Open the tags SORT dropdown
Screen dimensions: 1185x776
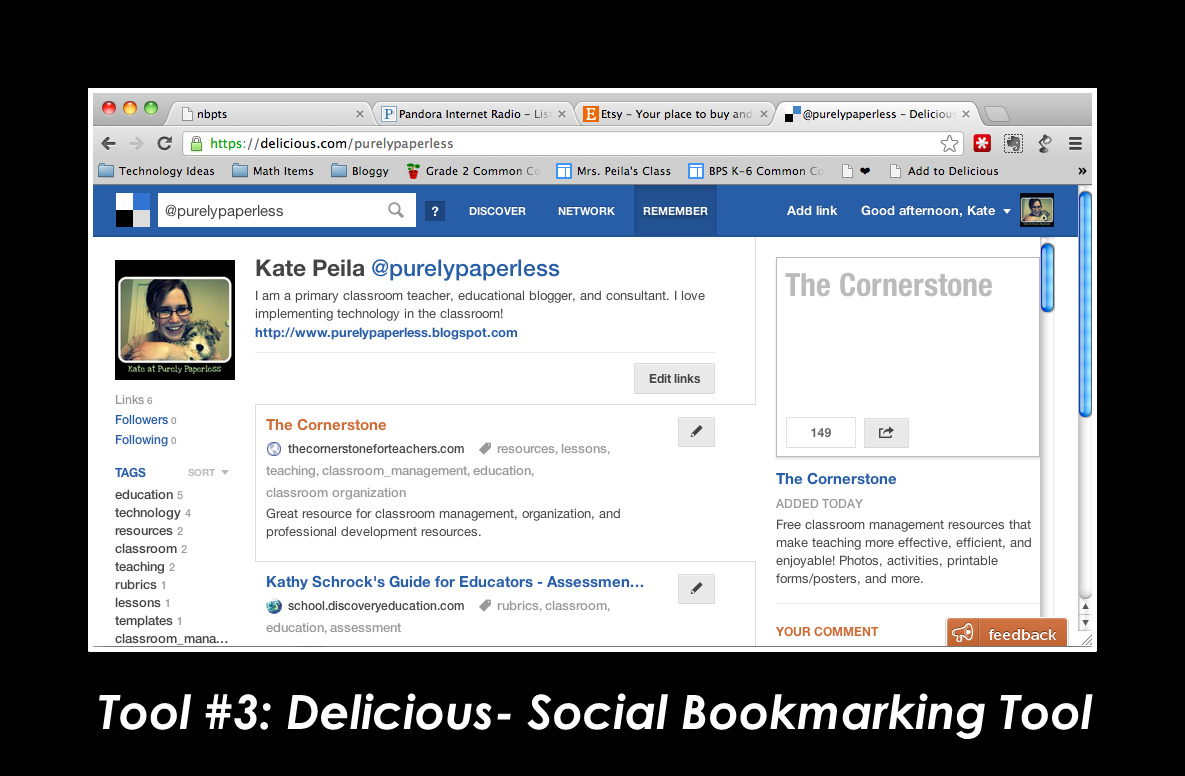click(208, 472)
